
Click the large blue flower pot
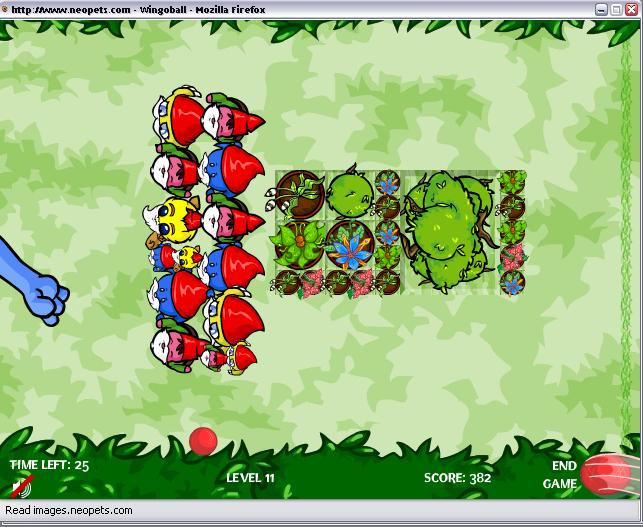[349, 243]
